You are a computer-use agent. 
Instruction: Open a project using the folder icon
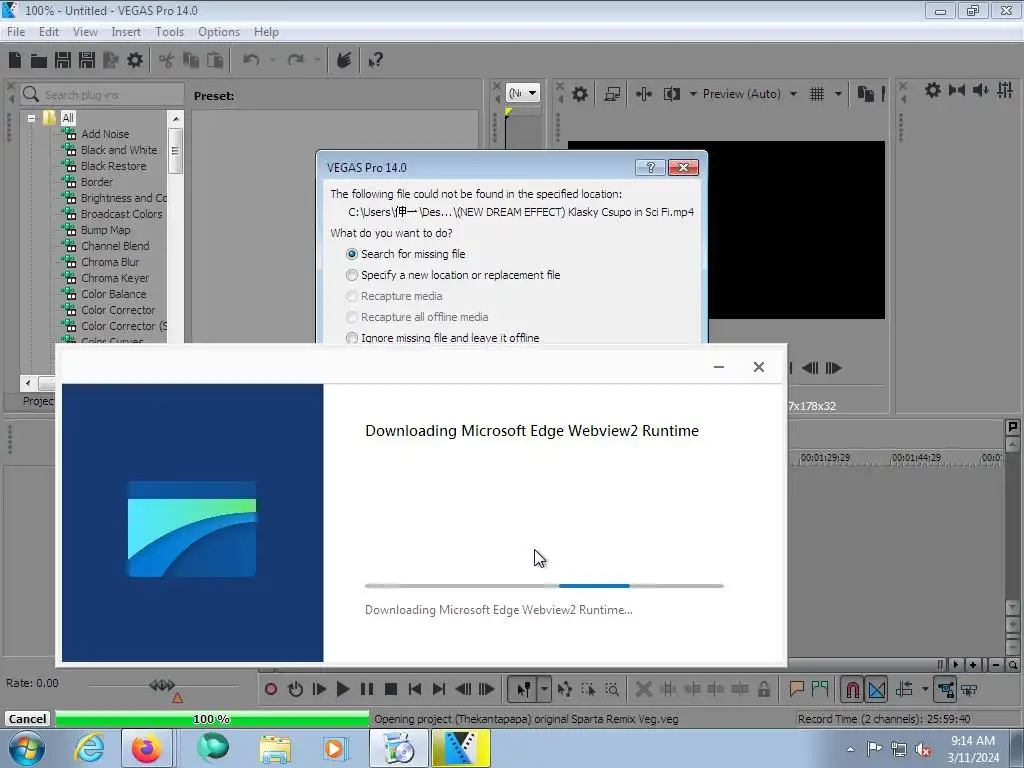(39, 61)
